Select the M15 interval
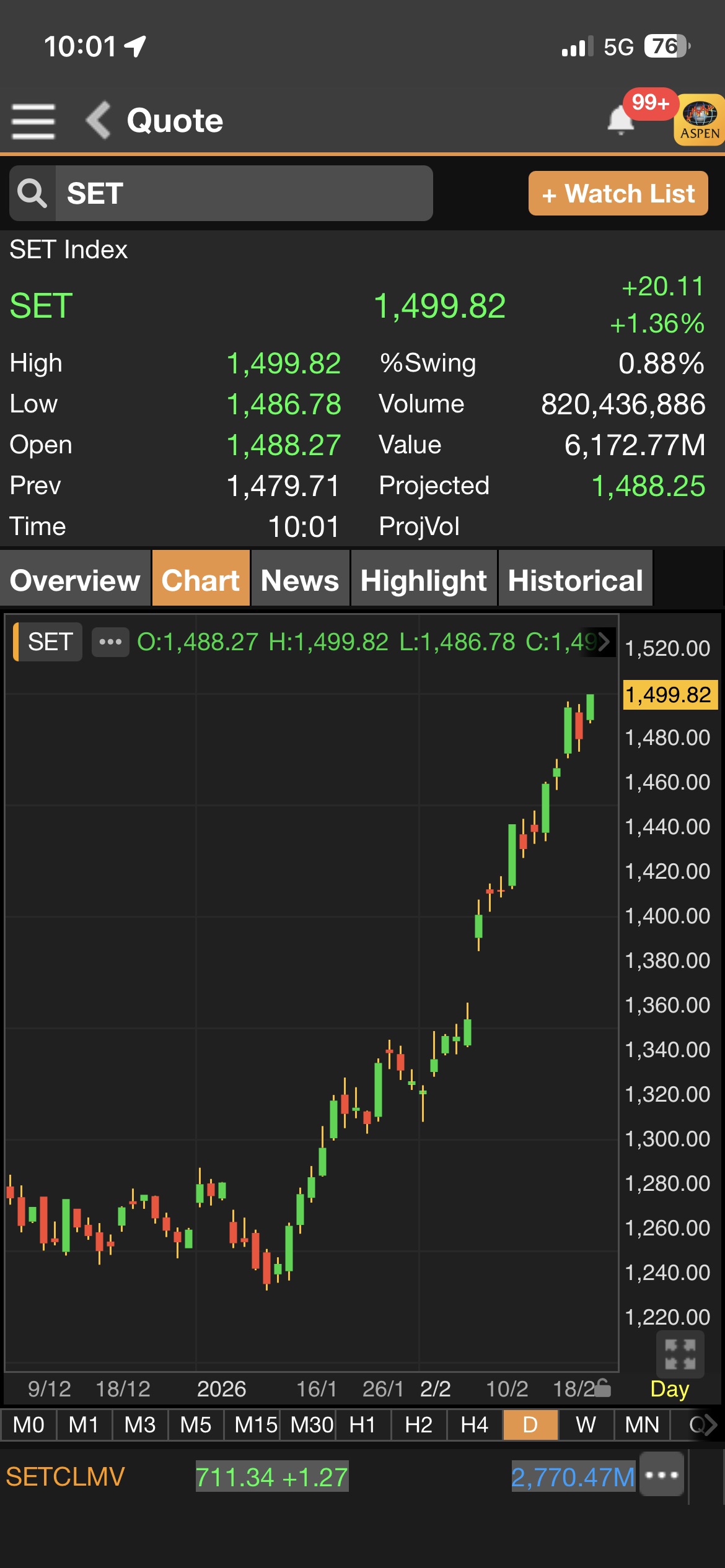 [255, 1425]
